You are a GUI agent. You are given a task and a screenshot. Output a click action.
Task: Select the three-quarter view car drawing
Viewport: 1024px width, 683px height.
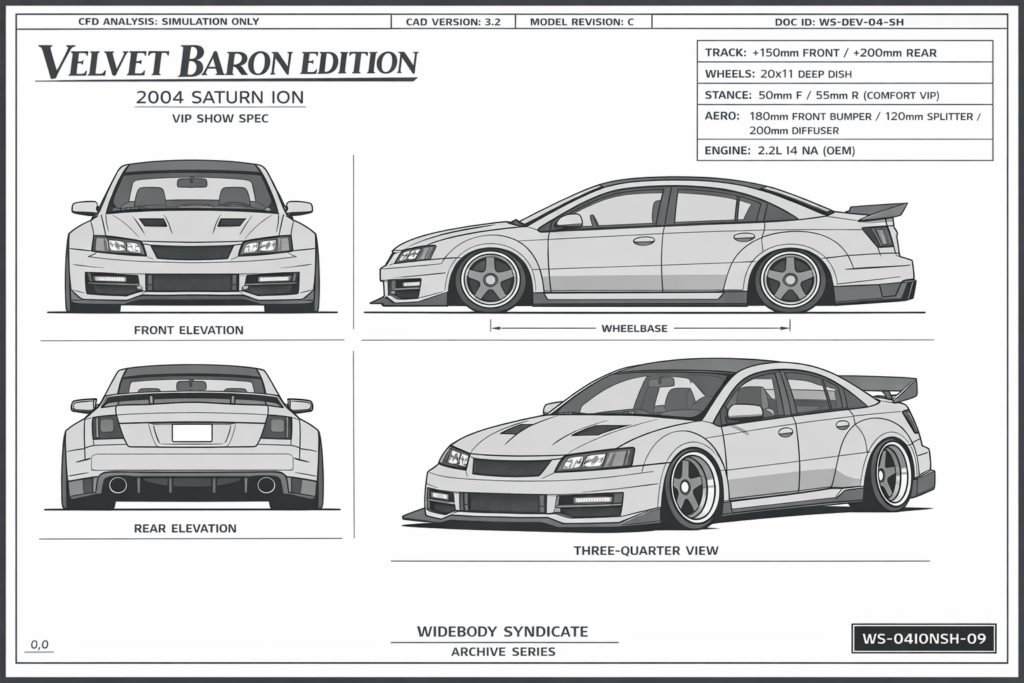[x=669, y=443]
